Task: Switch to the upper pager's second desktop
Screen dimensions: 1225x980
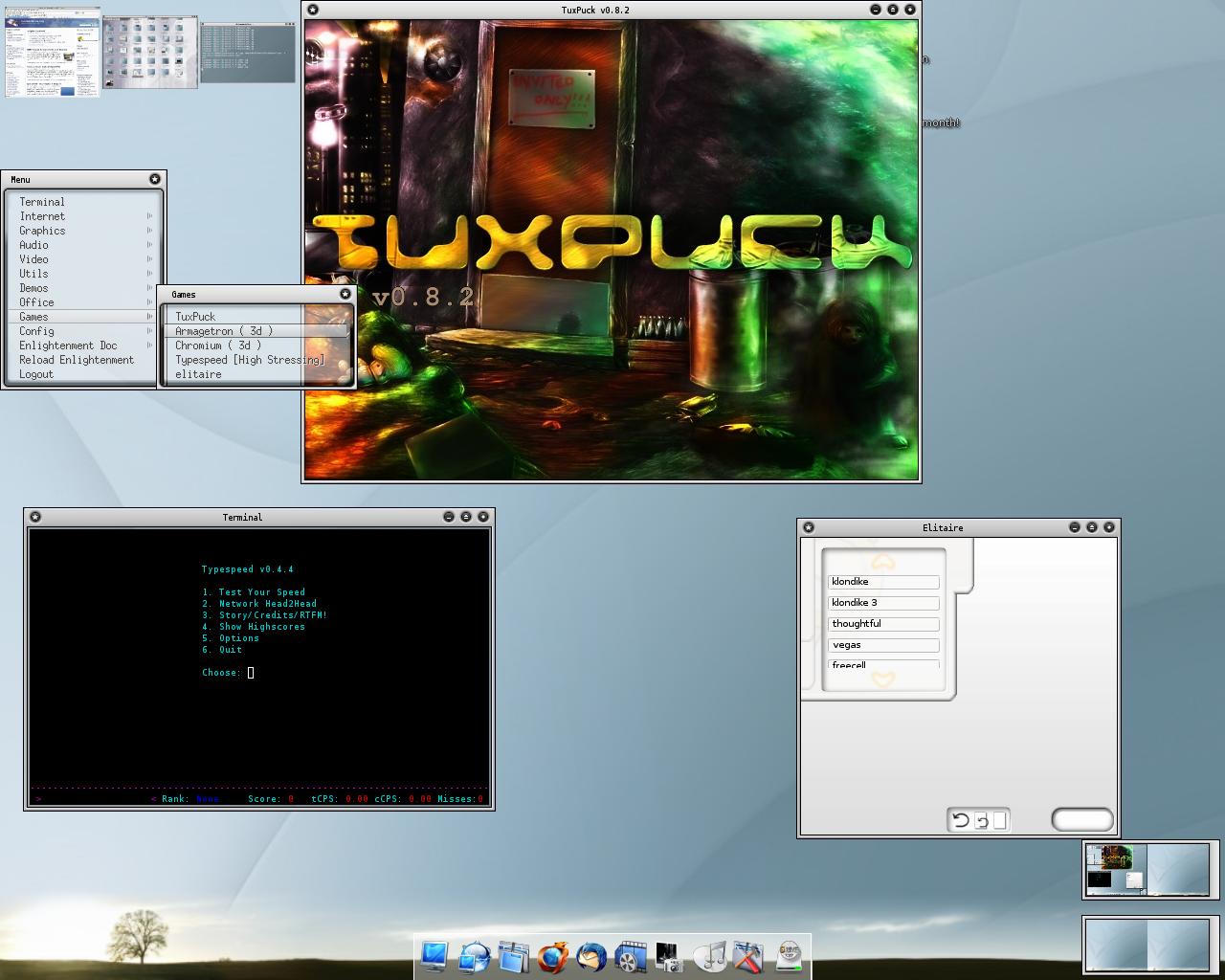Action: [x=1179, y=869]
